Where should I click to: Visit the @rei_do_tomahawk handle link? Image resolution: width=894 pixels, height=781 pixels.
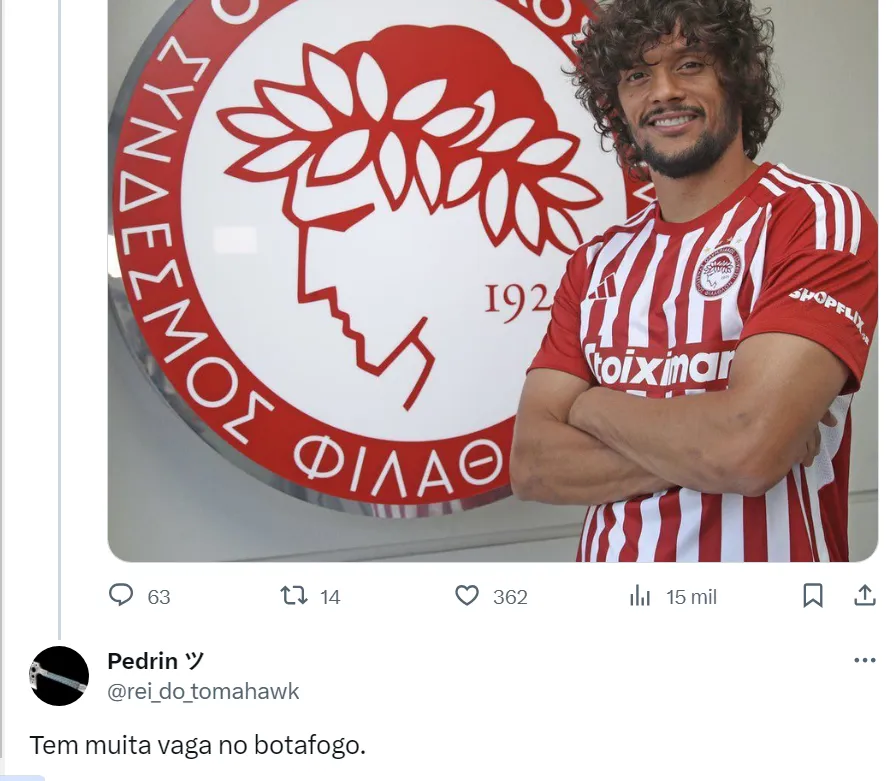tap(203, 691)
